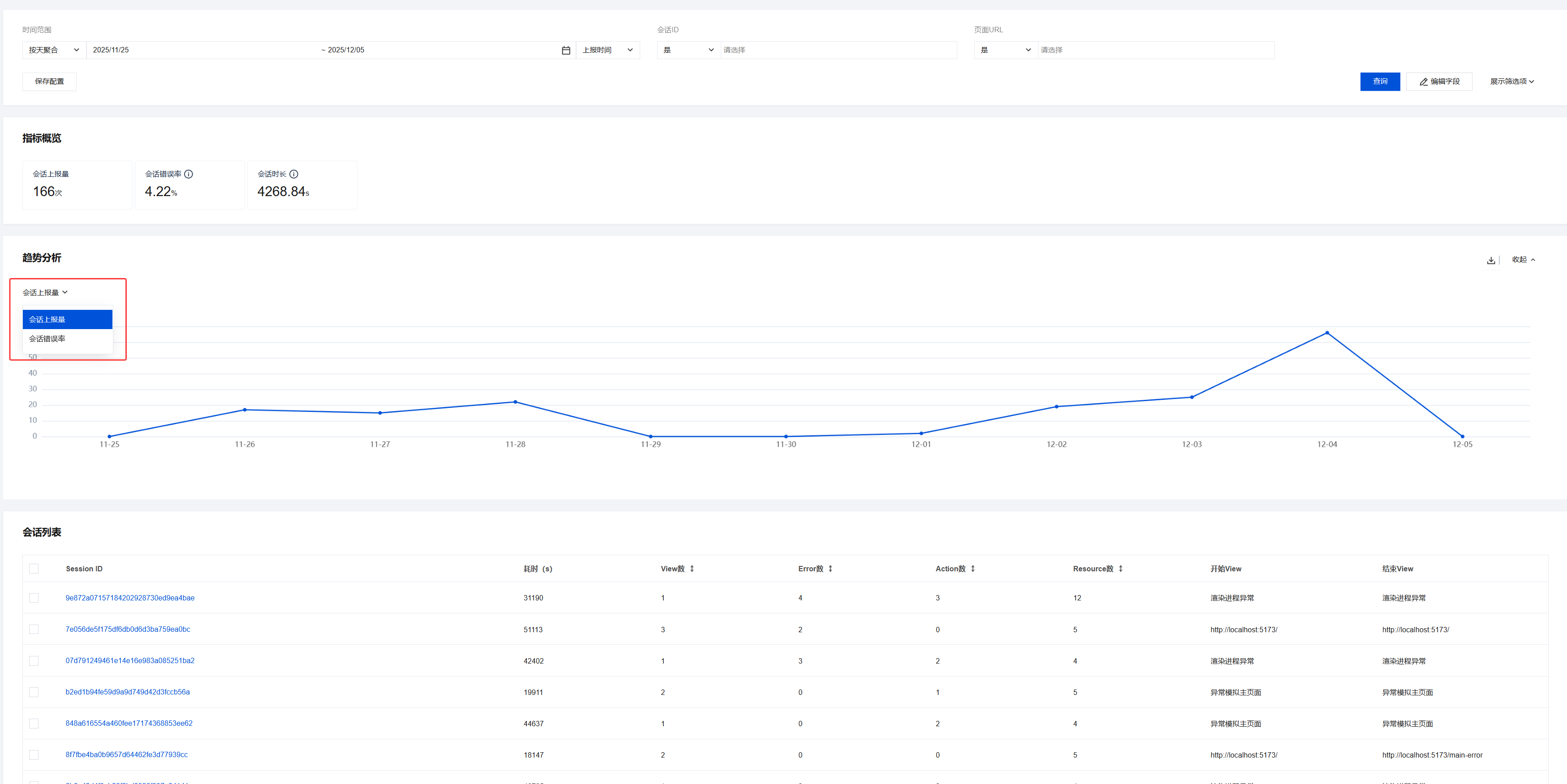The width and height of the screenshot is (1567, 784).
Task: Click info icon beside 会话时长
Action: [x=294, y=174]
